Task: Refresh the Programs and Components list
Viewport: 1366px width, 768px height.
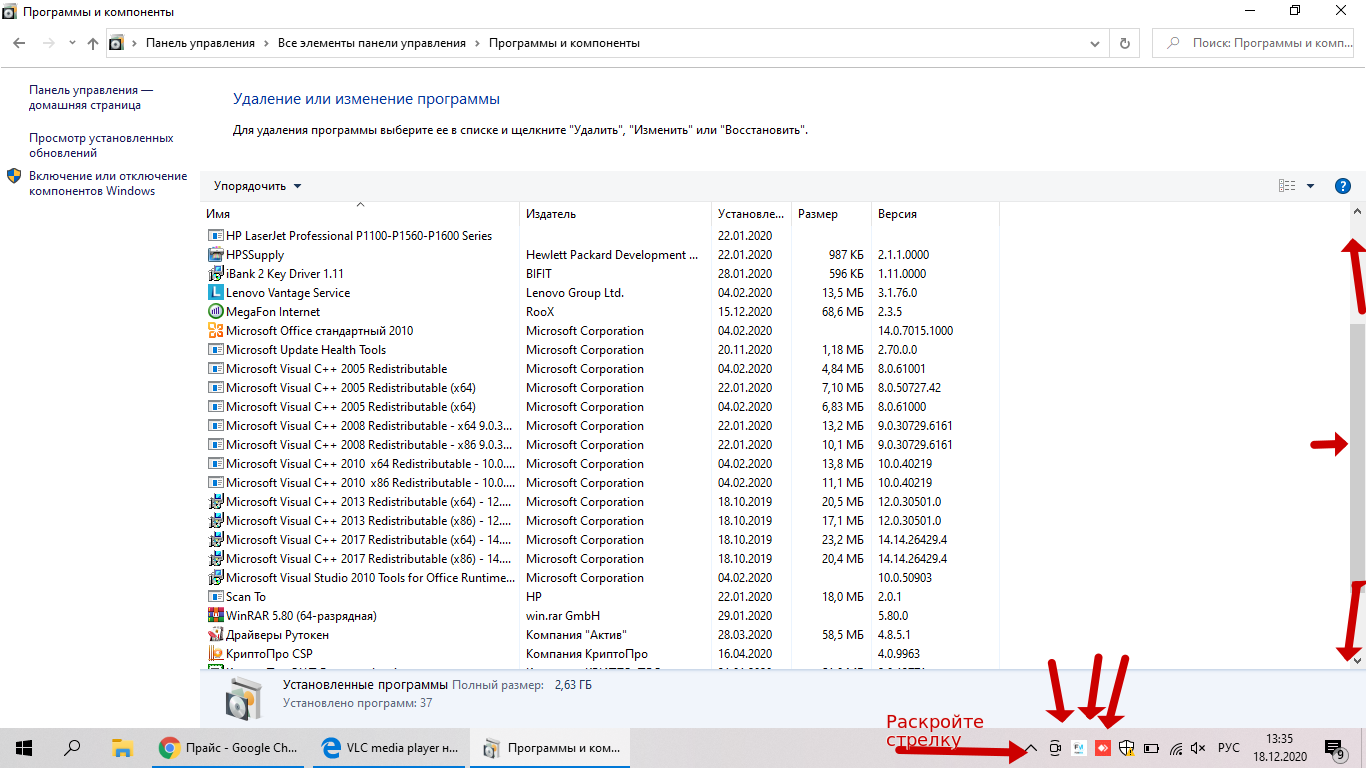Action: click(1125, 43)
